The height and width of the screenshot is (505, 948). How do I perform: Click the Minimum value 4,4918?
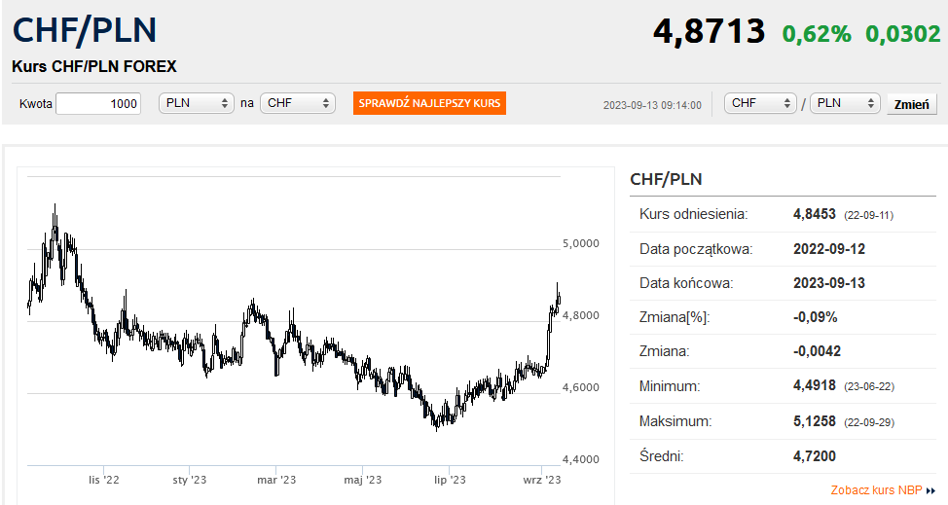point(814,385)
